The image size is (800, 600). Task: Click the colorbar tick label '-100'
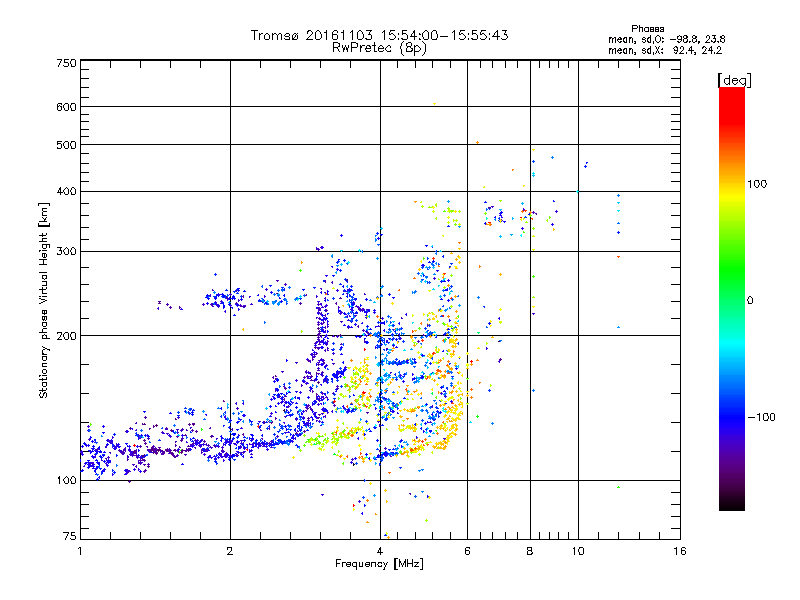click(x=761, y=417)
